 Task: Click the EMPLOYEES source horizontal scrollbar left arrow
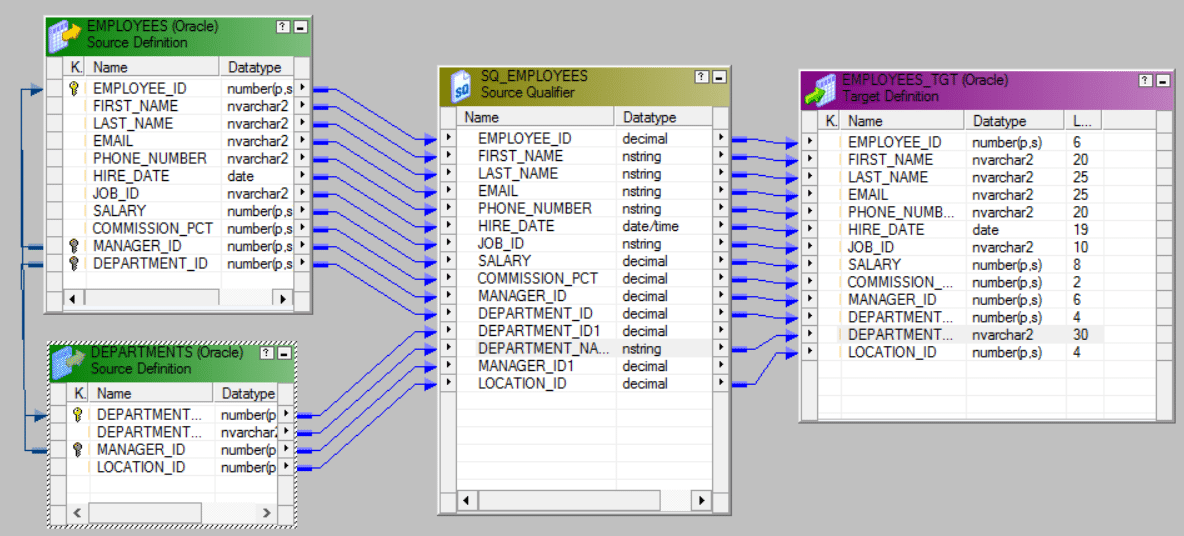[x=72, y=298]
